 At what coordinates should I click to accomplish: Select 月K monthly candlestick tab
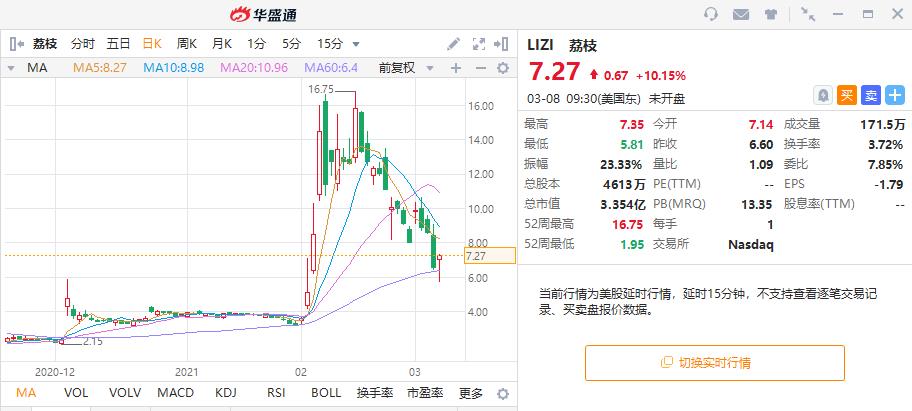[222, 44]
